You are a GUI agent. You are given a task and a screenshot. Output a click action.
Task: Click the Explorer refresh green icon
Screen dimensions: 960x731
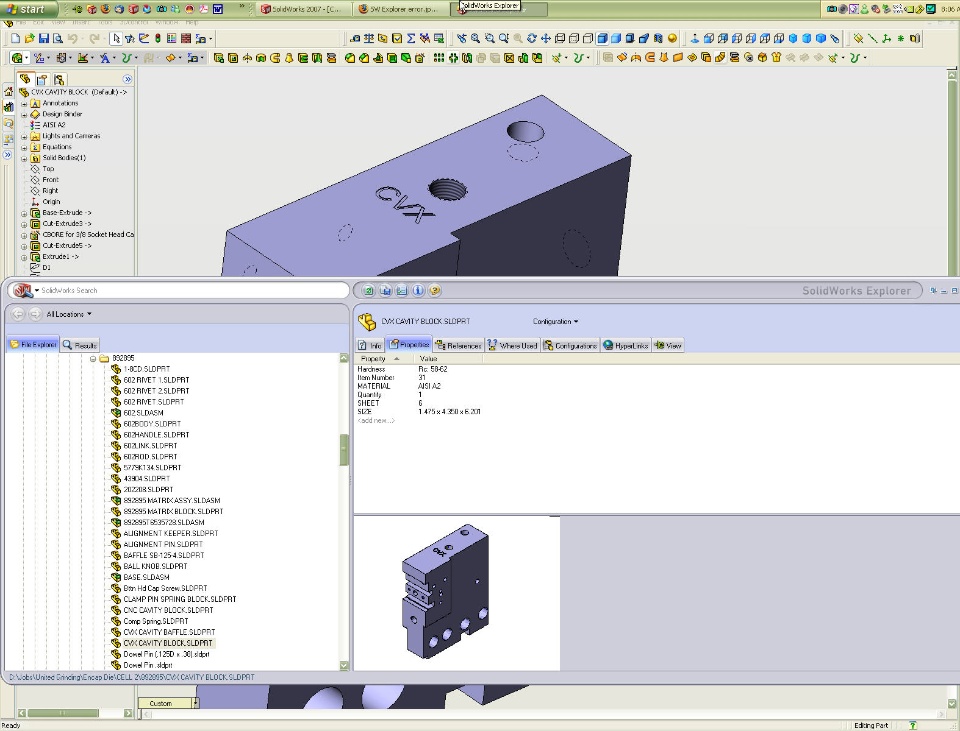[368, 291]
